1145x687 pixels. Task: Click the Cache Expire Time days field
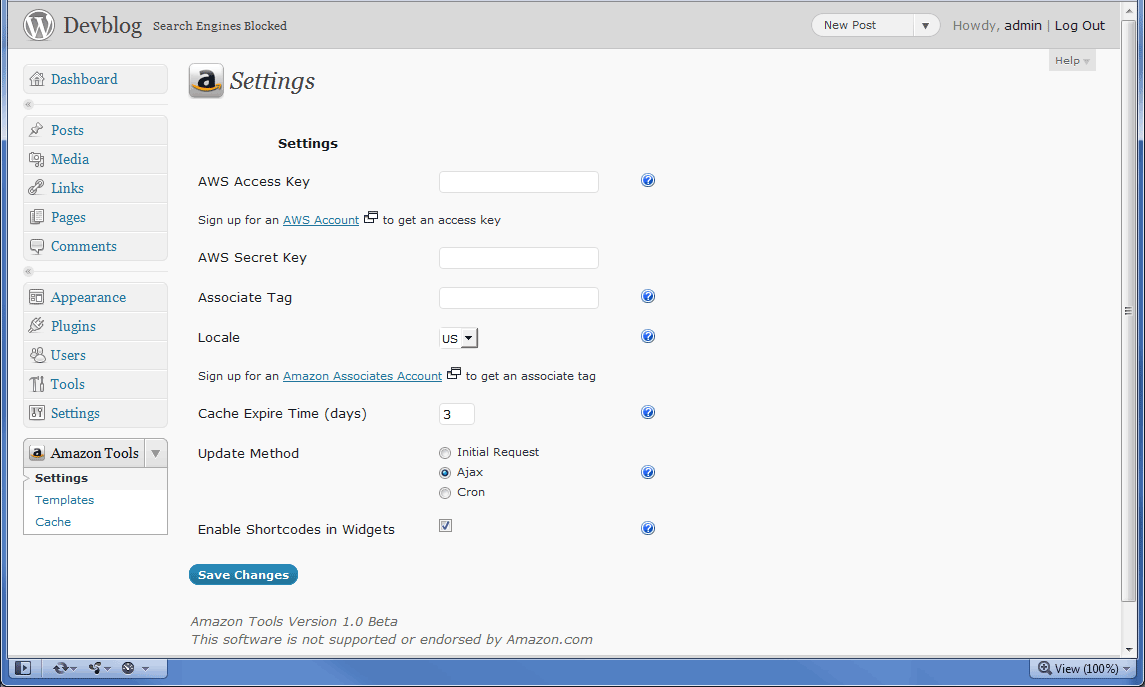pos(456,414)
